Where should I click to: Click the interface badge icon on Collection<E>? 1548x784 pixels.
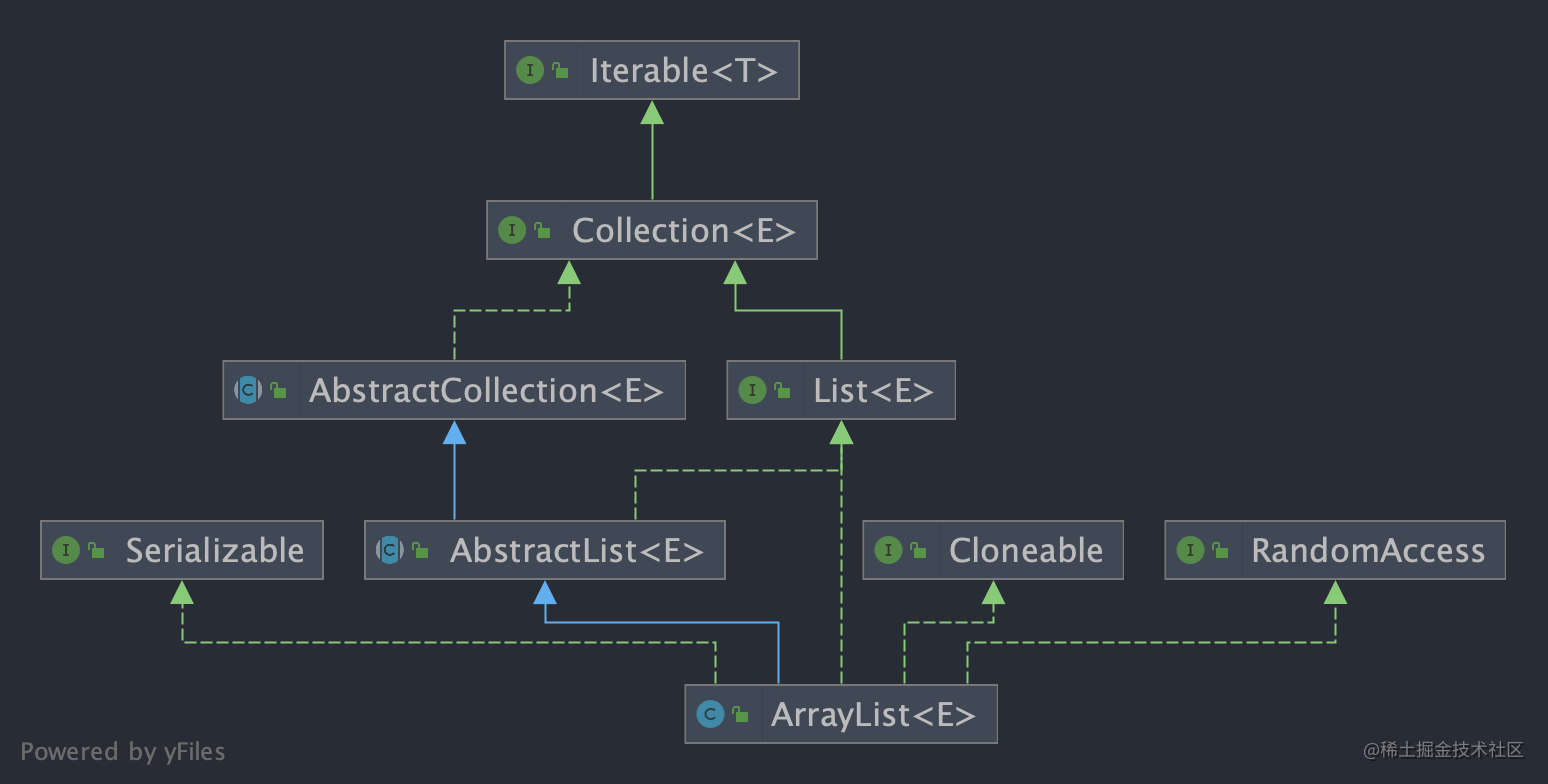pyautogui.click(x=513, y=230)
